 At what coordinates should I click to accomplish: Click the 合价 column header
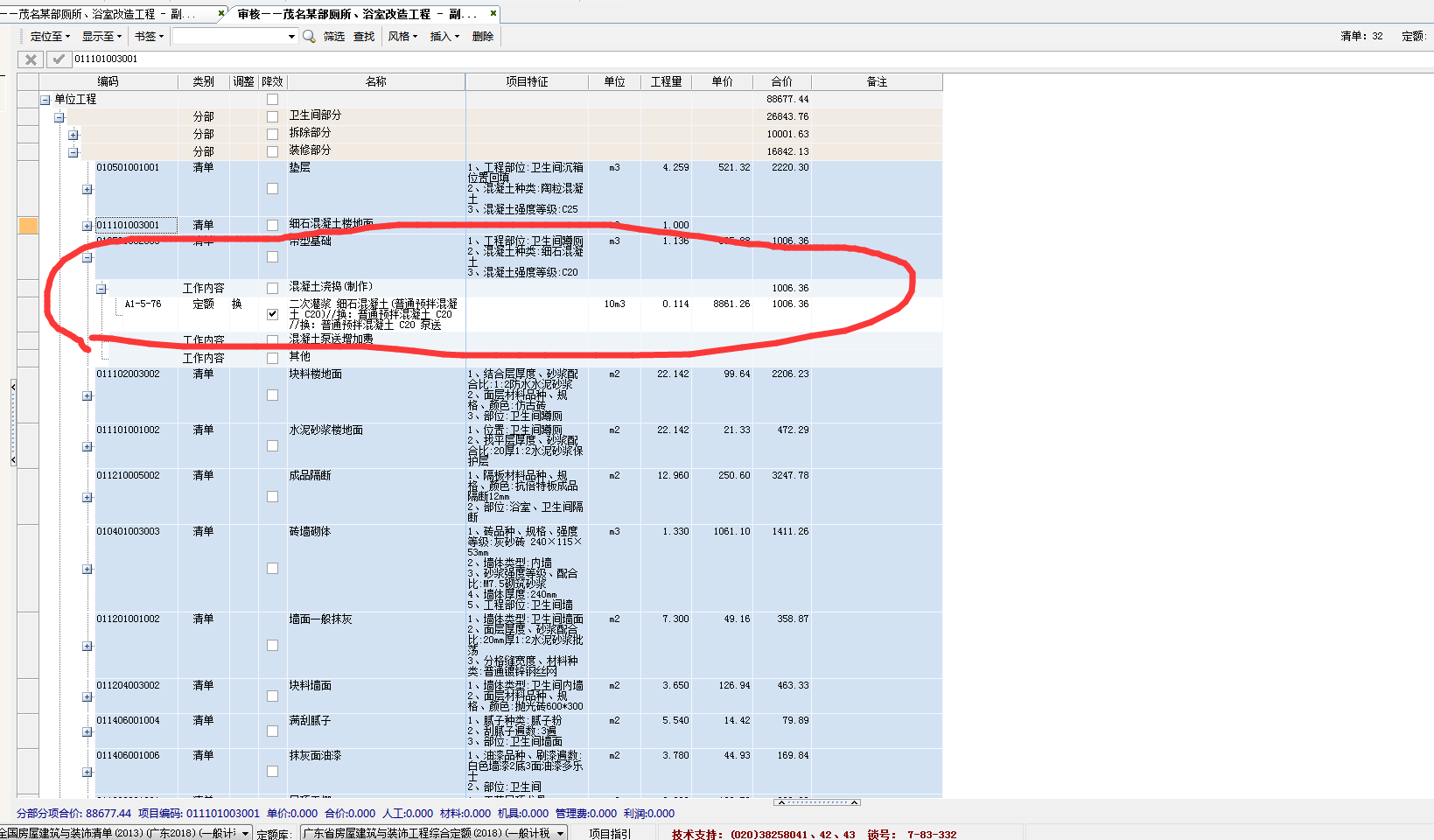tap(781, 81)
